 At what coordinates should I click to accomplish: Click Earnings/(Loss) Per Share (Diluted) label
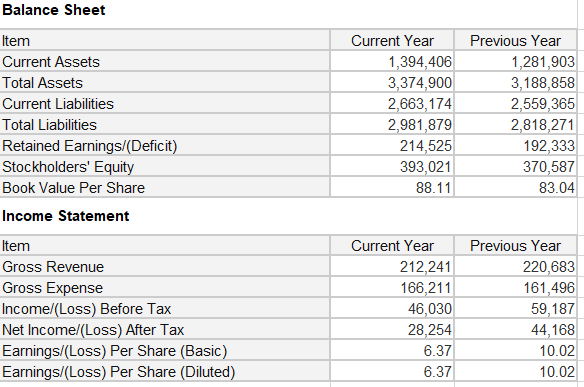[x=118, y=372]
